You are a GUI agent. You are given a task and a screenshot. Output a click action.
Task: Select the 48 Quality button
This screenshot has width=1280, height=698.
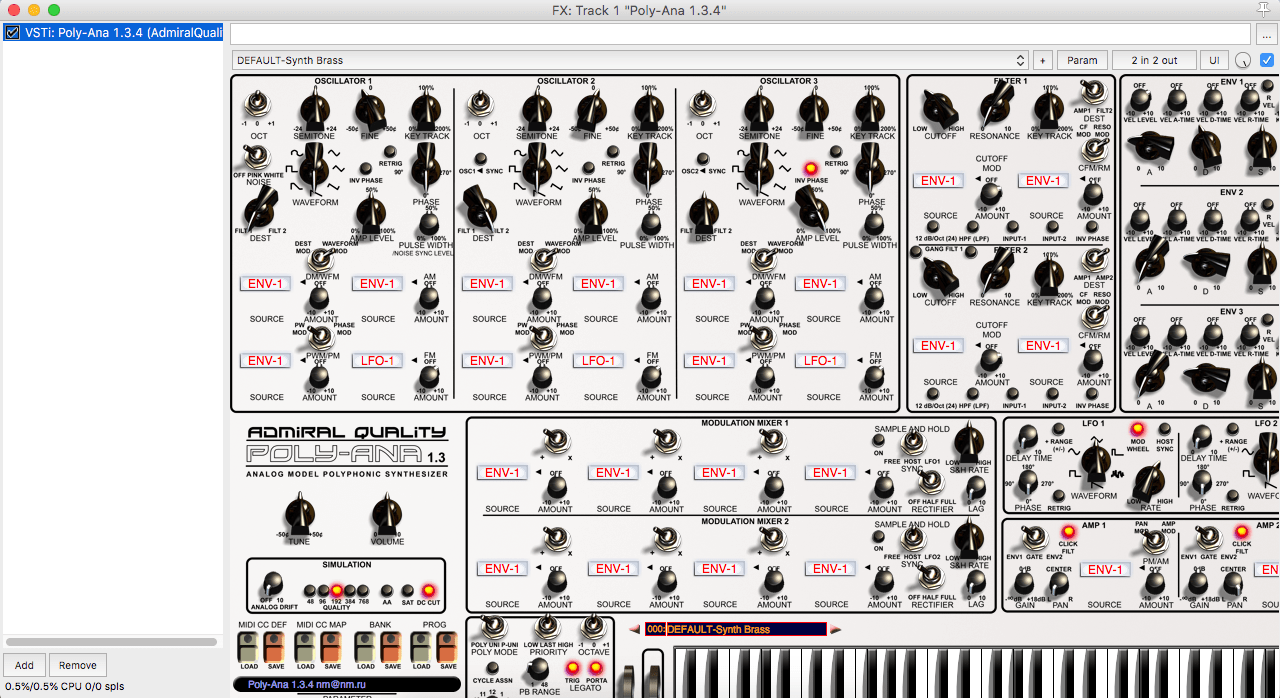[310, 590]
